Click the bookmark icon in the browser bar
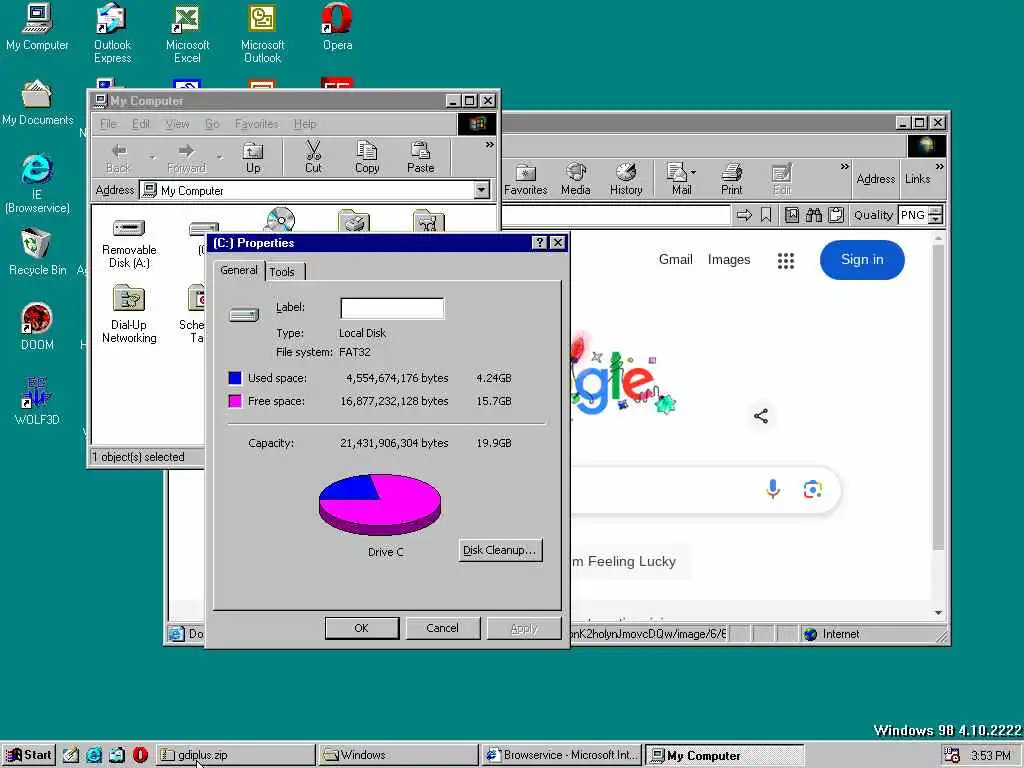This screenshot has width=1024, height=768. coord(766,215)
